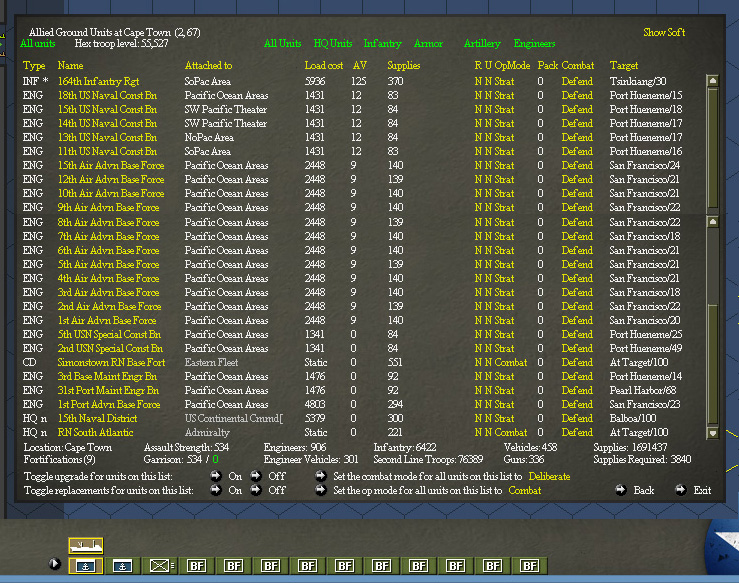Open 164th Infantry Rgt unit details
Image resolution: width=739 pixels, height=584 pixels.
[x=98, y=82]
